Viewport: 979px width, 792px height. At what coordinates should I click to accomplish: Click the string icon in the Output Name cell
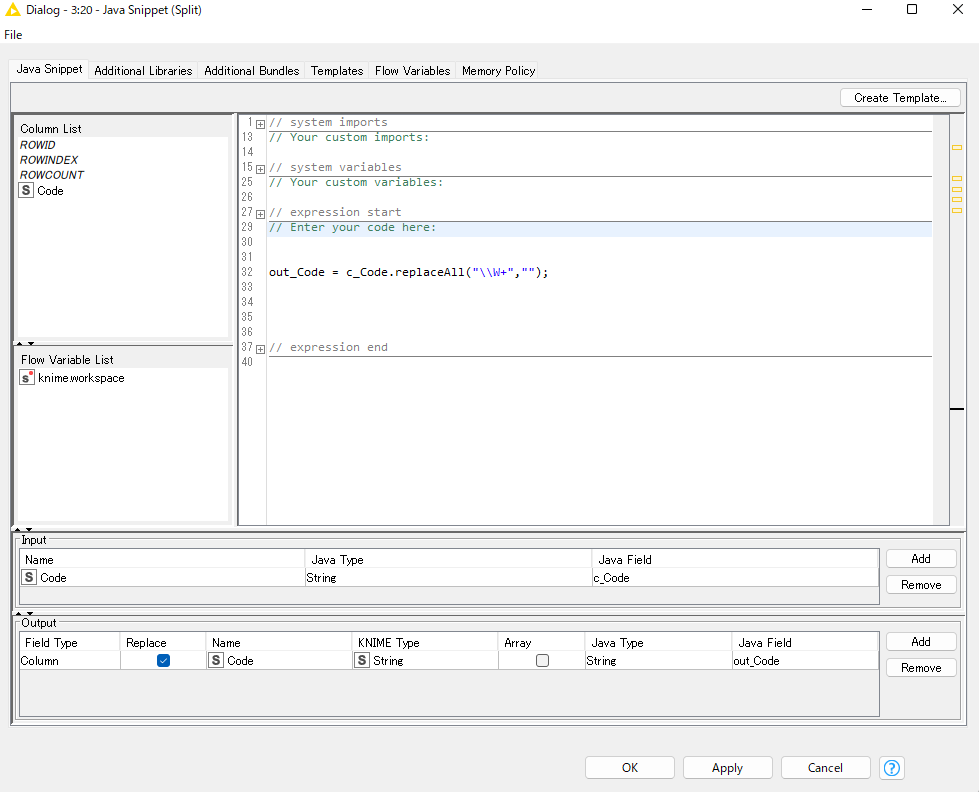coord(215,660)
